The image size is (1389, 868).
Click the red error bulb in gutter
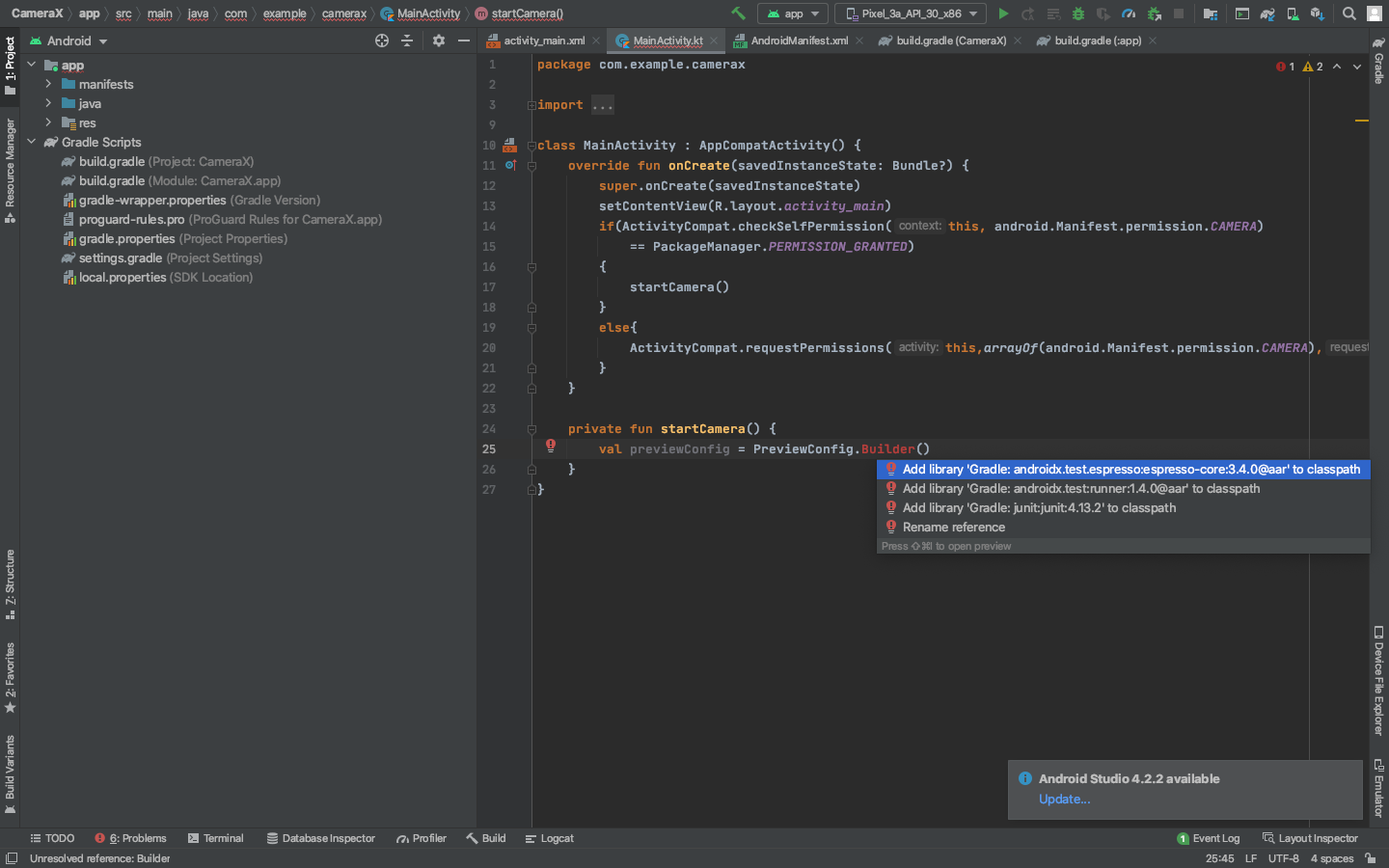[551, 446]
